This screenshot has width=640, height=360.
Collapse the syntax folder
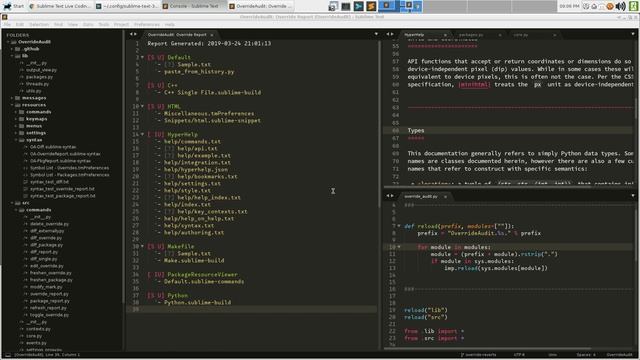tap(16, 140)
